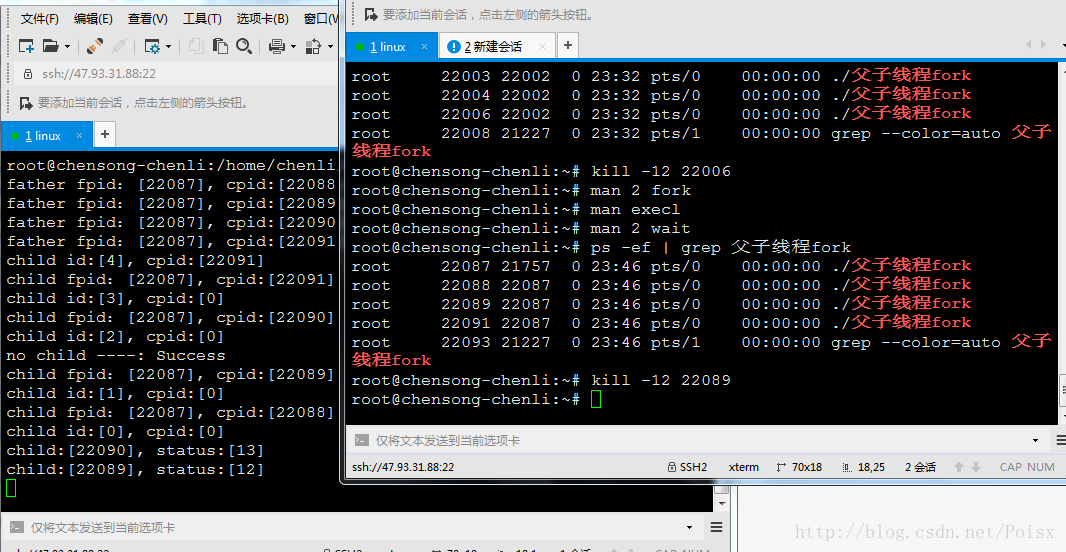
Task: Click the Find magnifier icon in the toolbar
Action: pos(243,46)
